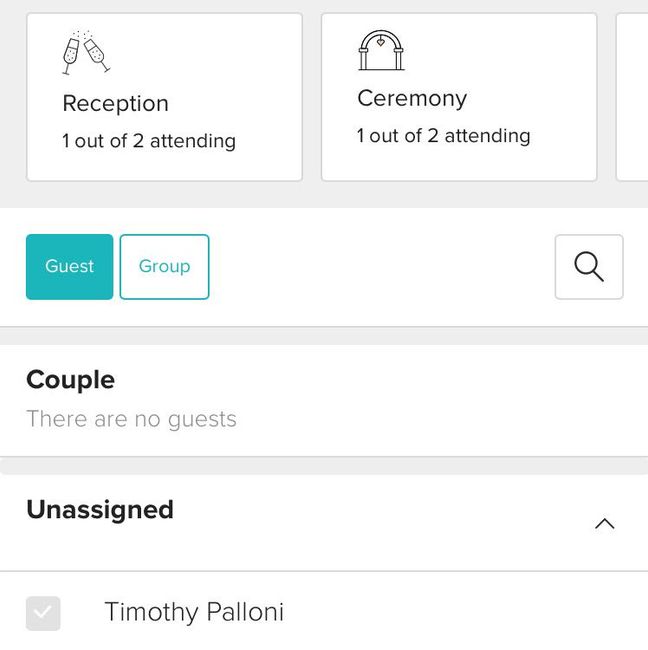Tap empty space inside the Ceremony card
648x650 pixels.
pyautogui.click(x=520, y=60)
